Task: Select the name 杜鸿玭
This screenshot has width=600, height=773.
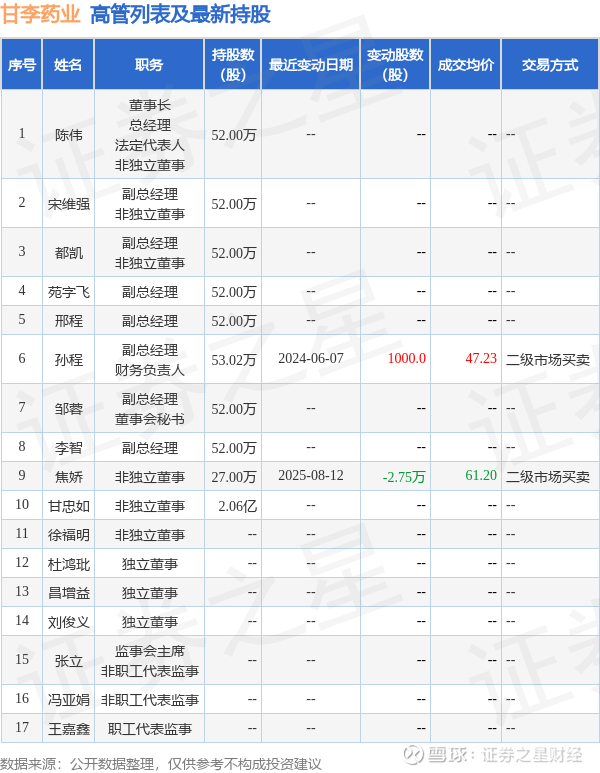Action: (x=69, y=564)
